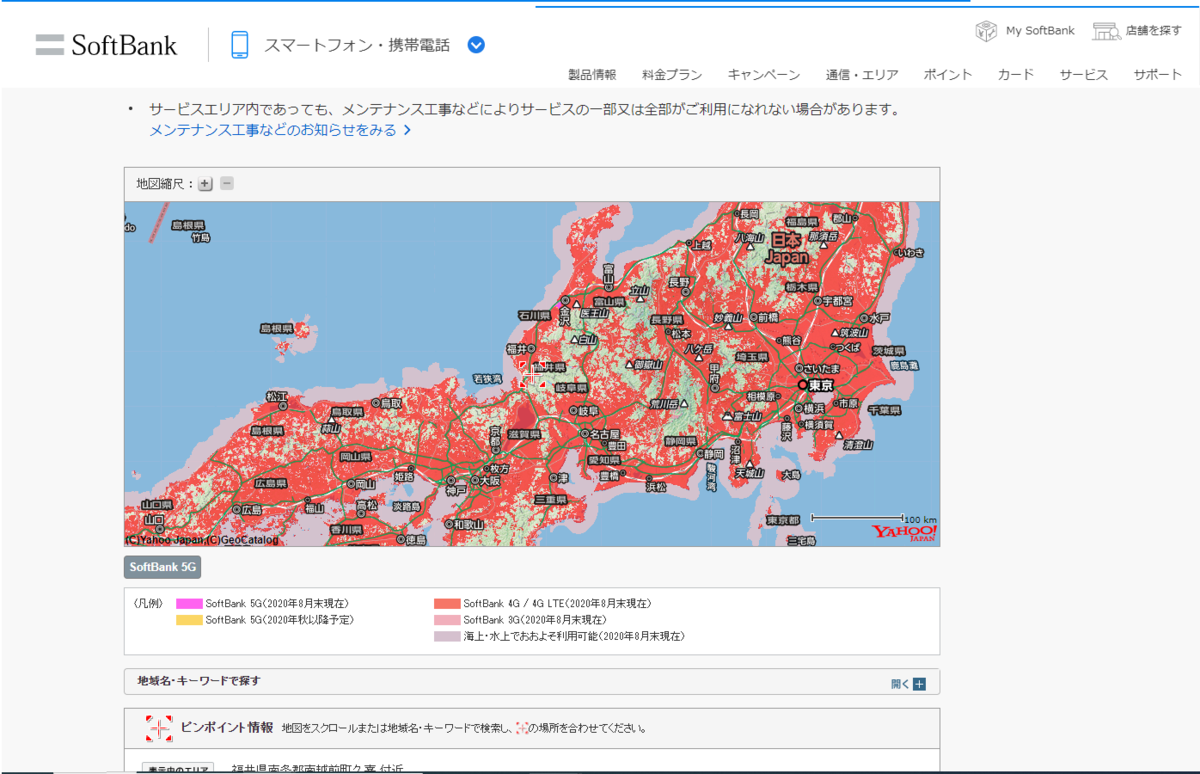Open the 通信・エリア menu
The image size is (1200, 774).
click(862, 75)
